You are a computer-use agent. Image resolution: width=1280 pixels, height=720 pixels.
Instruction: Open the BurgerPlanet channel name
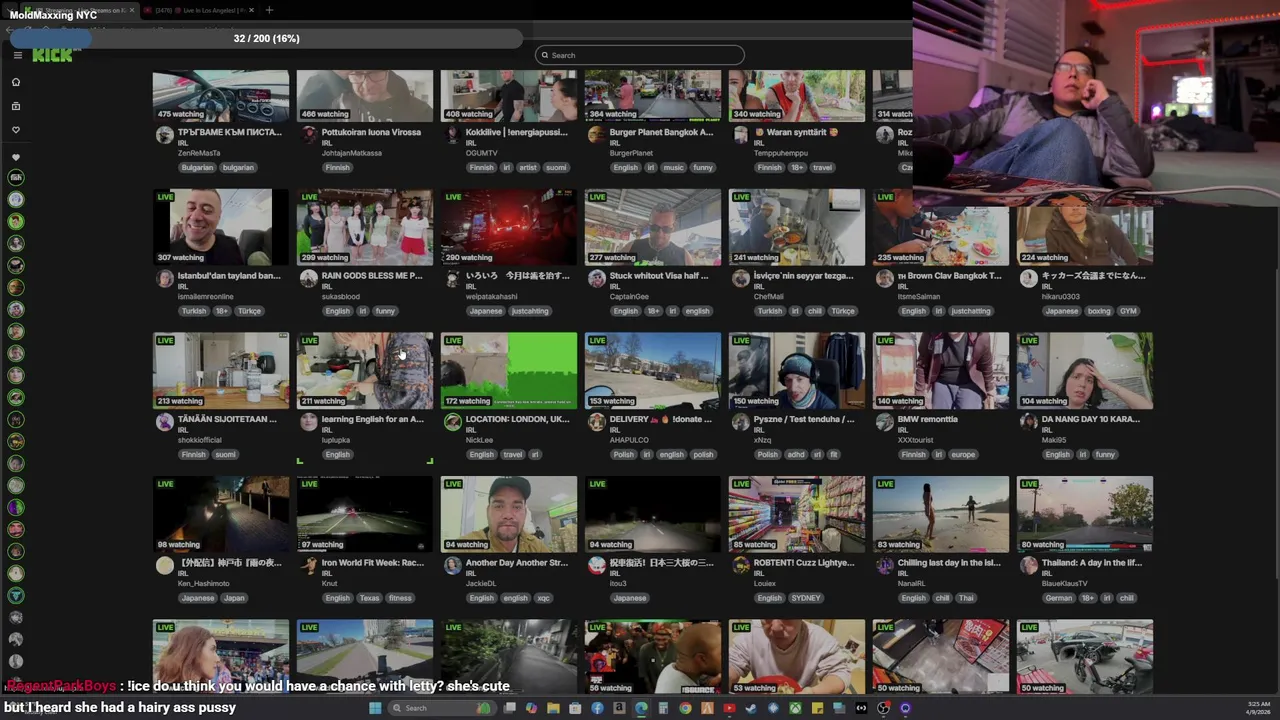coord(631,153)
